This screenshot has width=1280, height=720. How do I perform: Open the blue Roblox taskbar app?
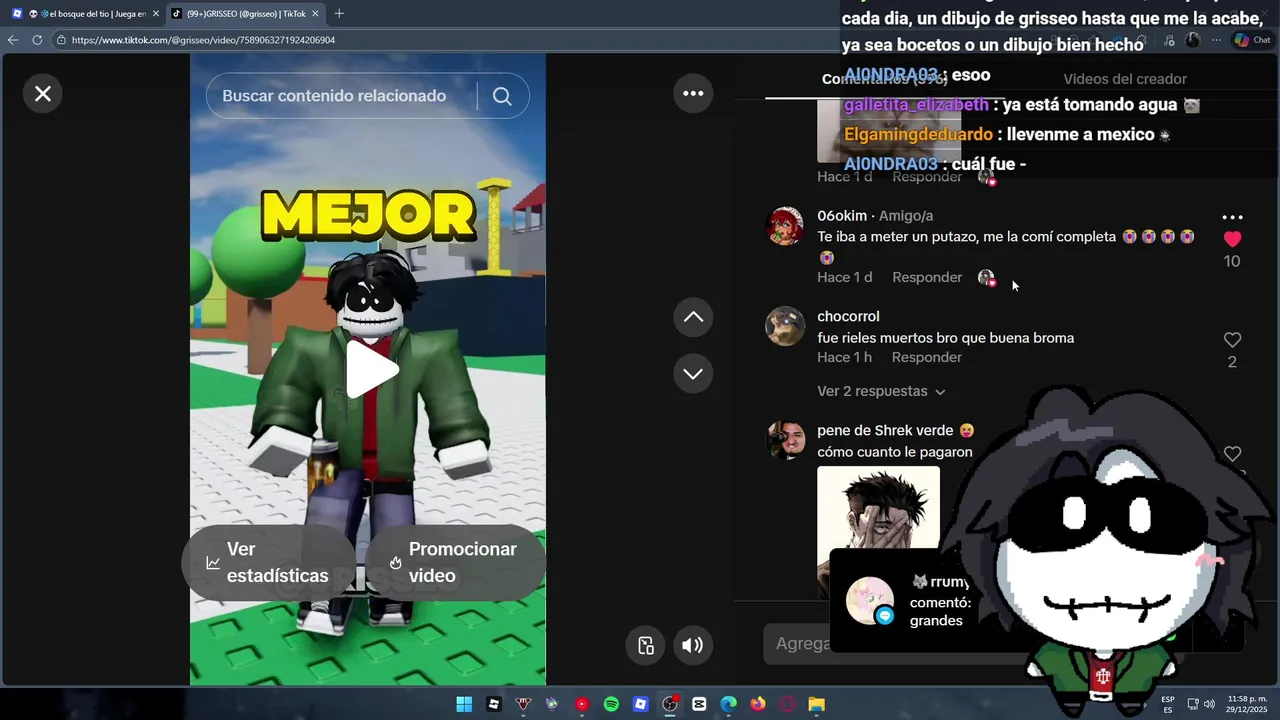click(641, 704)
